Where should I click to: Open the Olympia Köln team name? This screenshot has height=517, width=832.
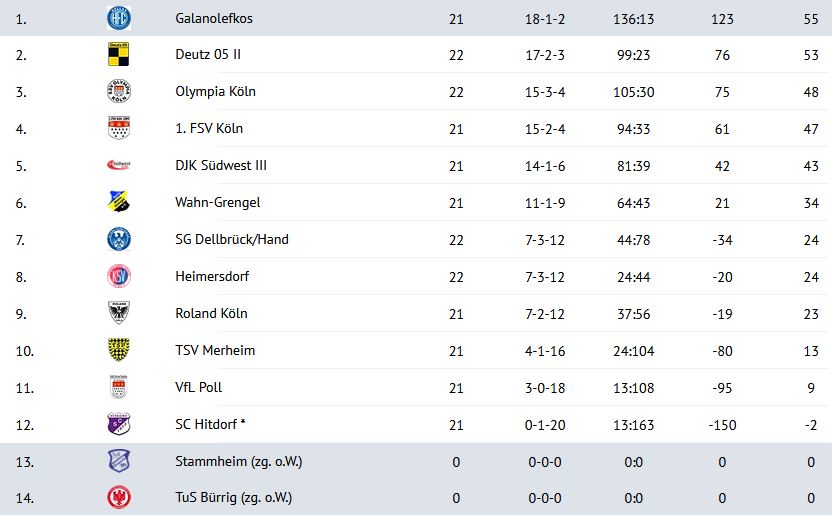(215, 91)
